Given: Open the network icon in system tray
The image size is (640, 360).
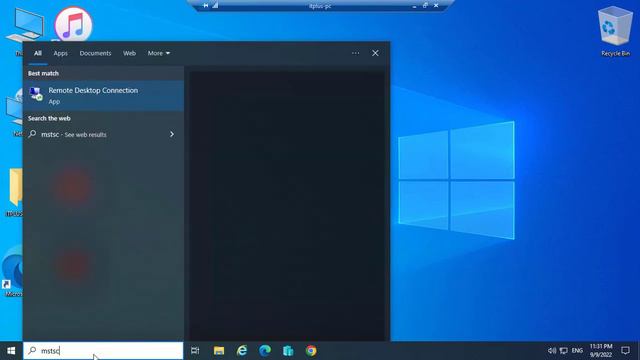Looking at the screenshot, I should click(x=564, y=351).
